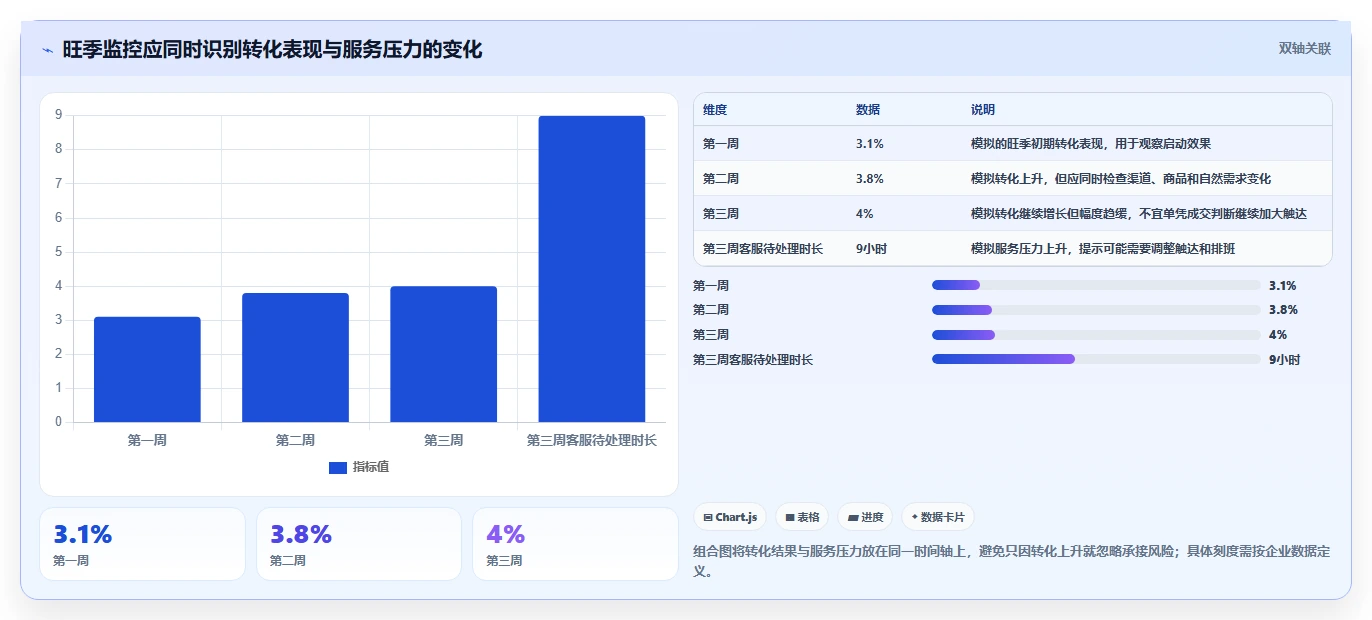Image resolution: width=1372 pixels, height=620 pixels.
Task: Click the 第一周 progress bar
Action: click(1096, 285)
